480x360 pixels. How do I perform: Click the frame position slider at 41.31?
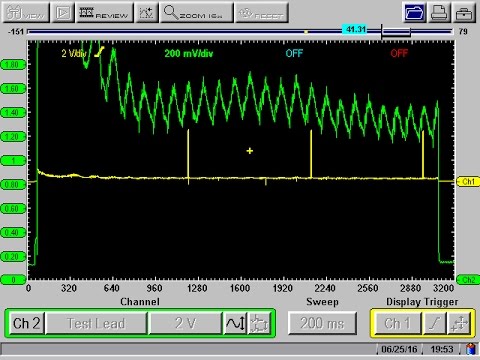coord(356,29)
